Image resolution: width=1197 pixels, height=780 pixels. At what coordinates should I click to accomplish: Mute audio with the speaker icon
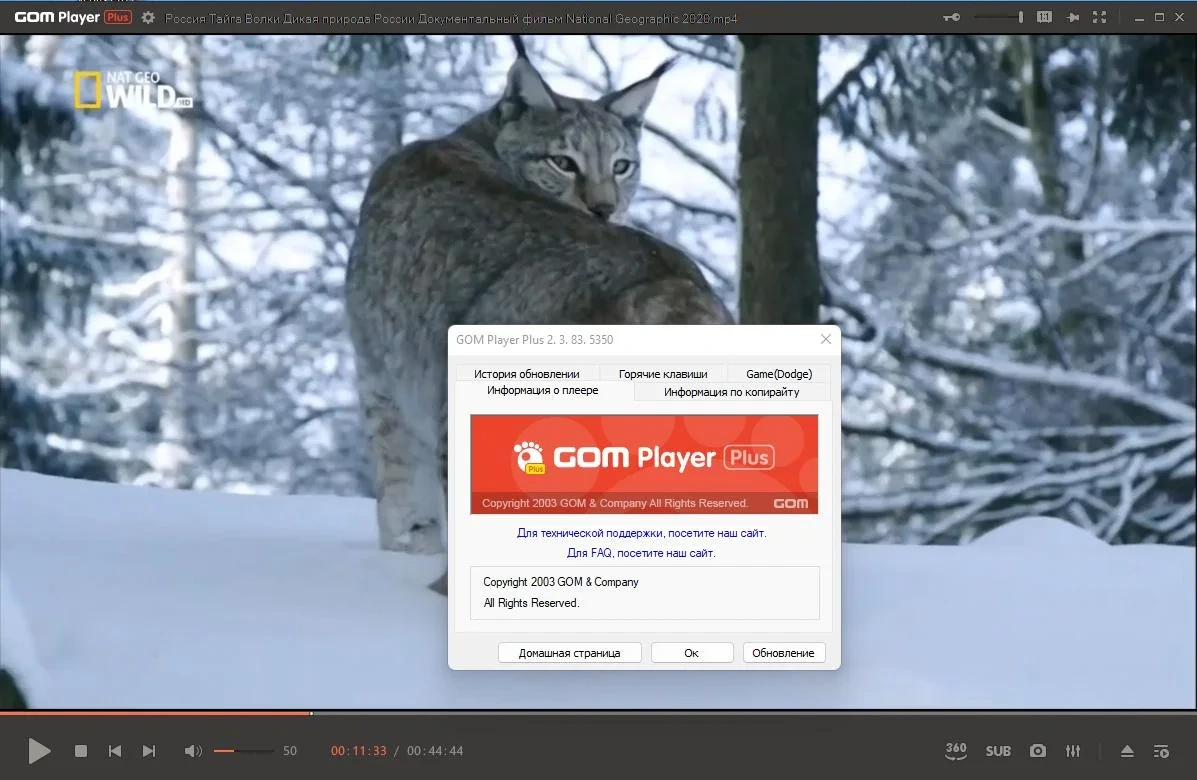(x=193, y=751)
